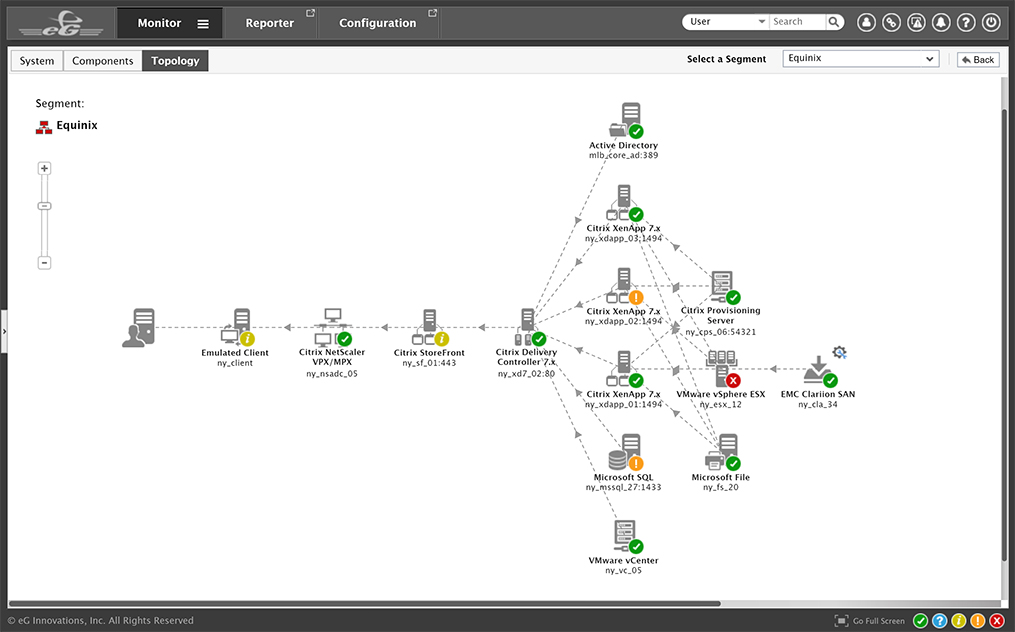This screenshot has width=1015, height=632.
Task: Click the search magnifier icon
Action: 834,21
